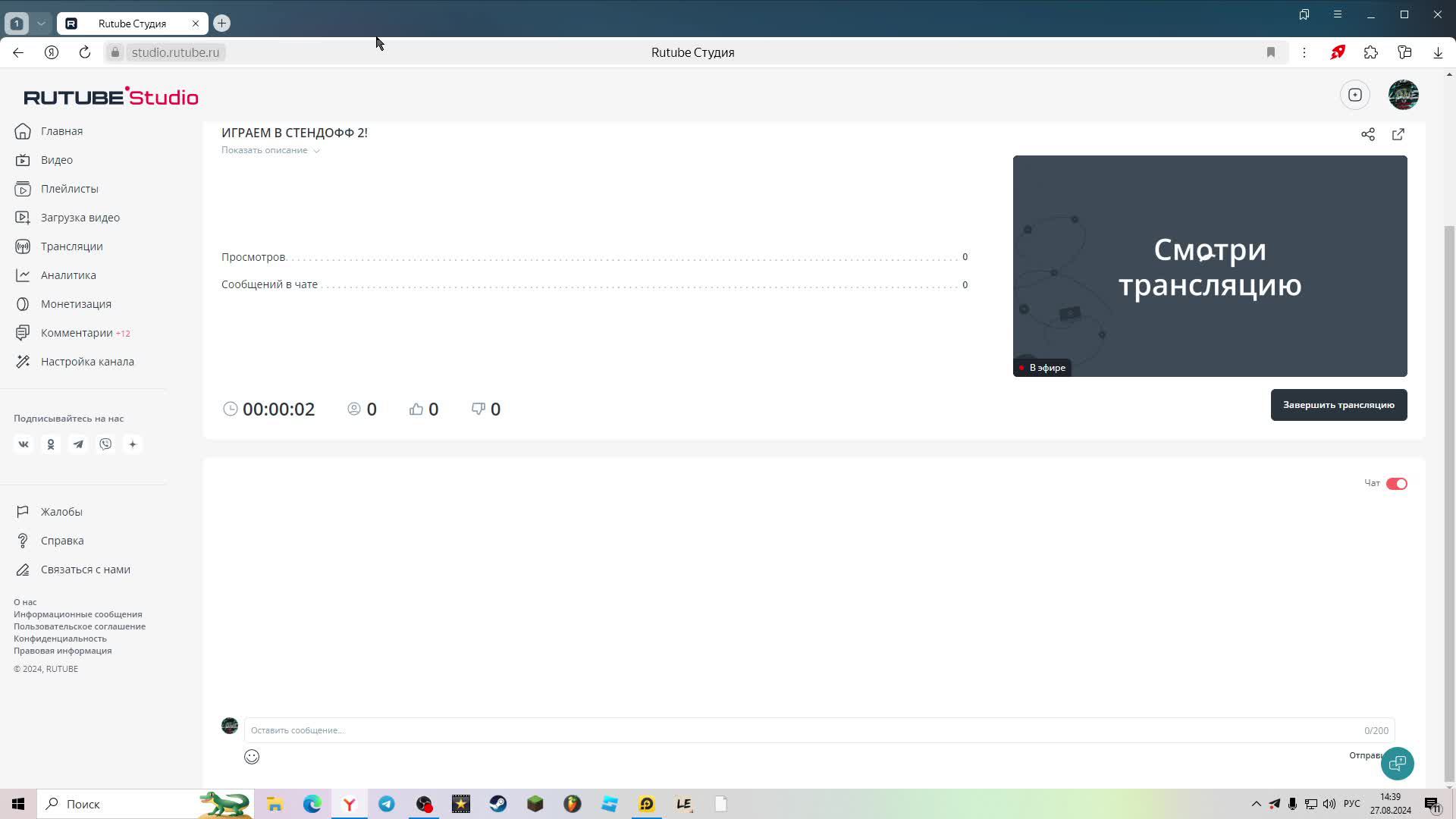The height and width of the screenshot is (819, 1456).
Task: Click the Монетизация coin icon
Action: pyautogui.click(x=23, y=304)
